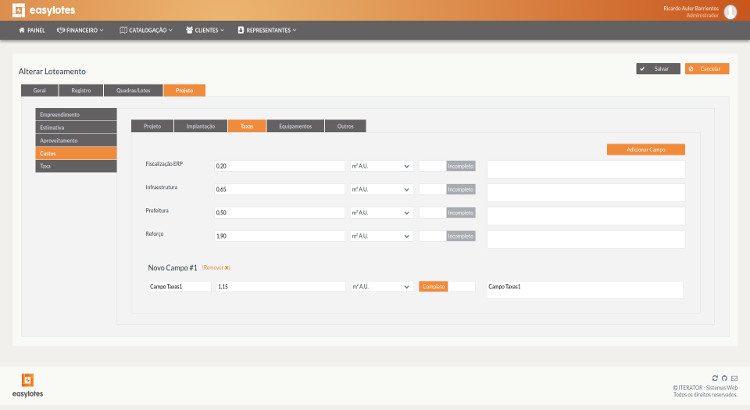Select Empreendimento in the side menu
This screenshot has width=750, height=410.
point(76,114)
